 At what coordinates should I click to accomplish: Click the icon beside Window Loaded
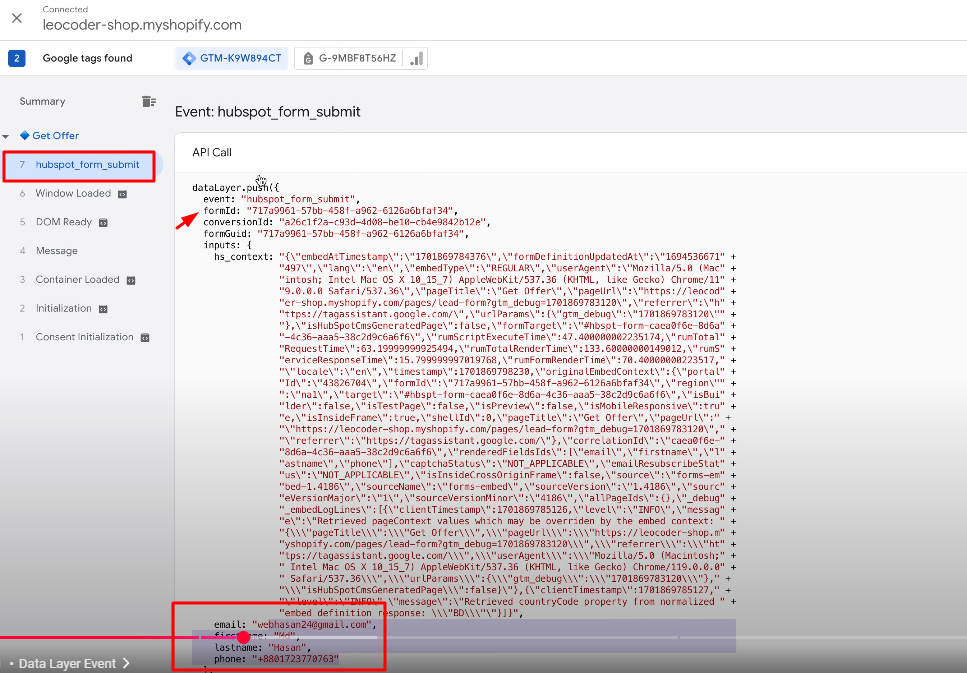click(122, 194)
